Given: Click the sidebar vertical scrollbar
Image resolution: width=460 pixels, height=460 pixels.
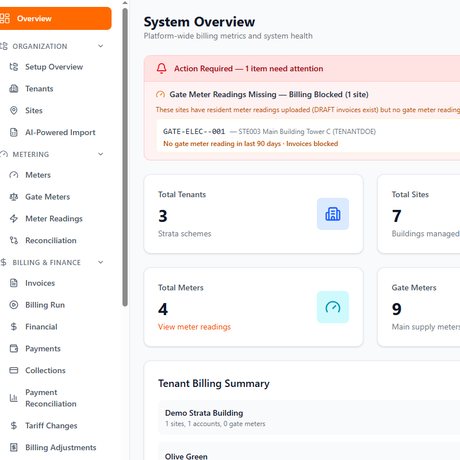Looking at the screenshot, I should point(125,157).
